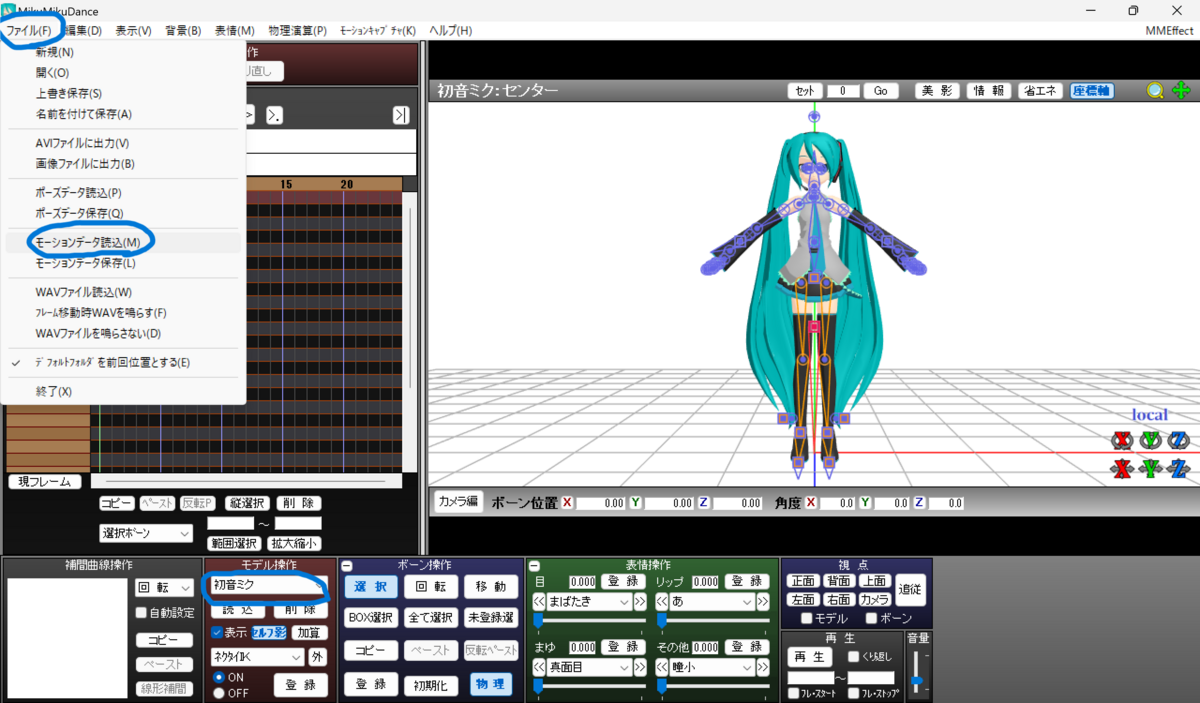This screenshot has height=703, width=1200.
Task: Collapse the 表情操作 panel with its minus icon
Action: point(534,566)
